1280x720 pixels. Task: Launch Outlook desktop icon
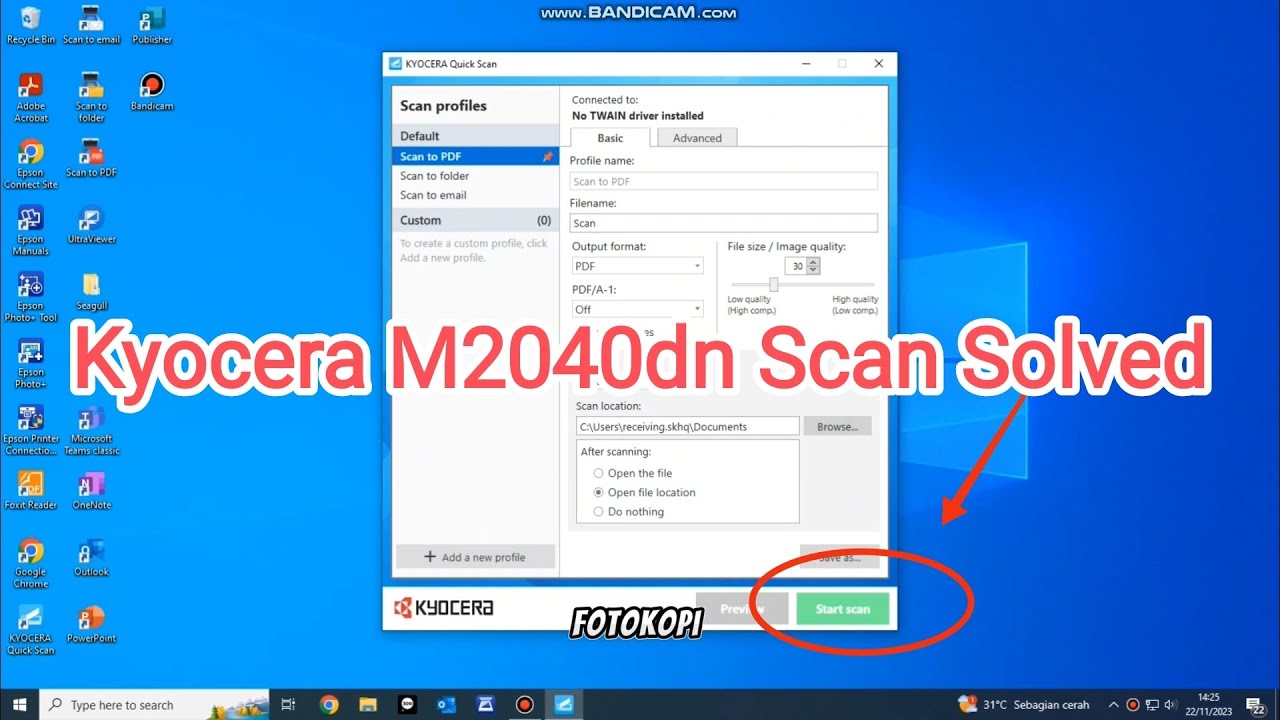[91, 558]
